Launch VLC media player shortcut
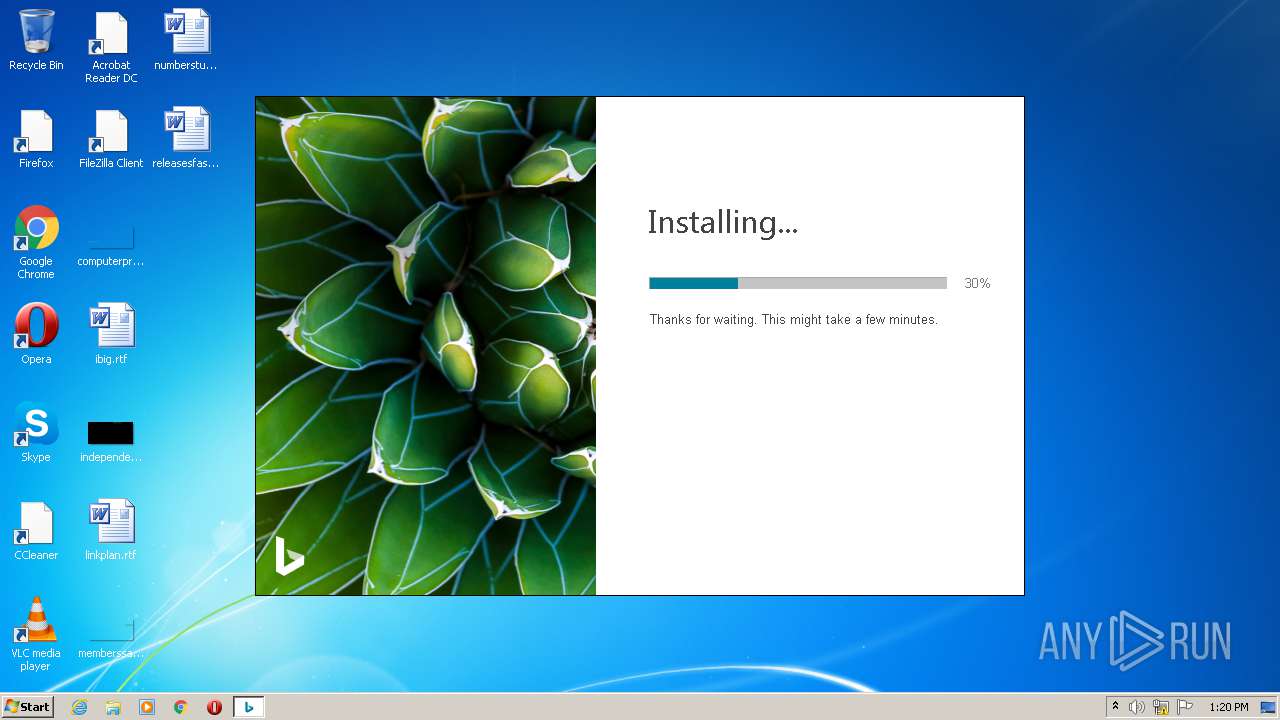The image size is (1280, 720). point(36,634)
